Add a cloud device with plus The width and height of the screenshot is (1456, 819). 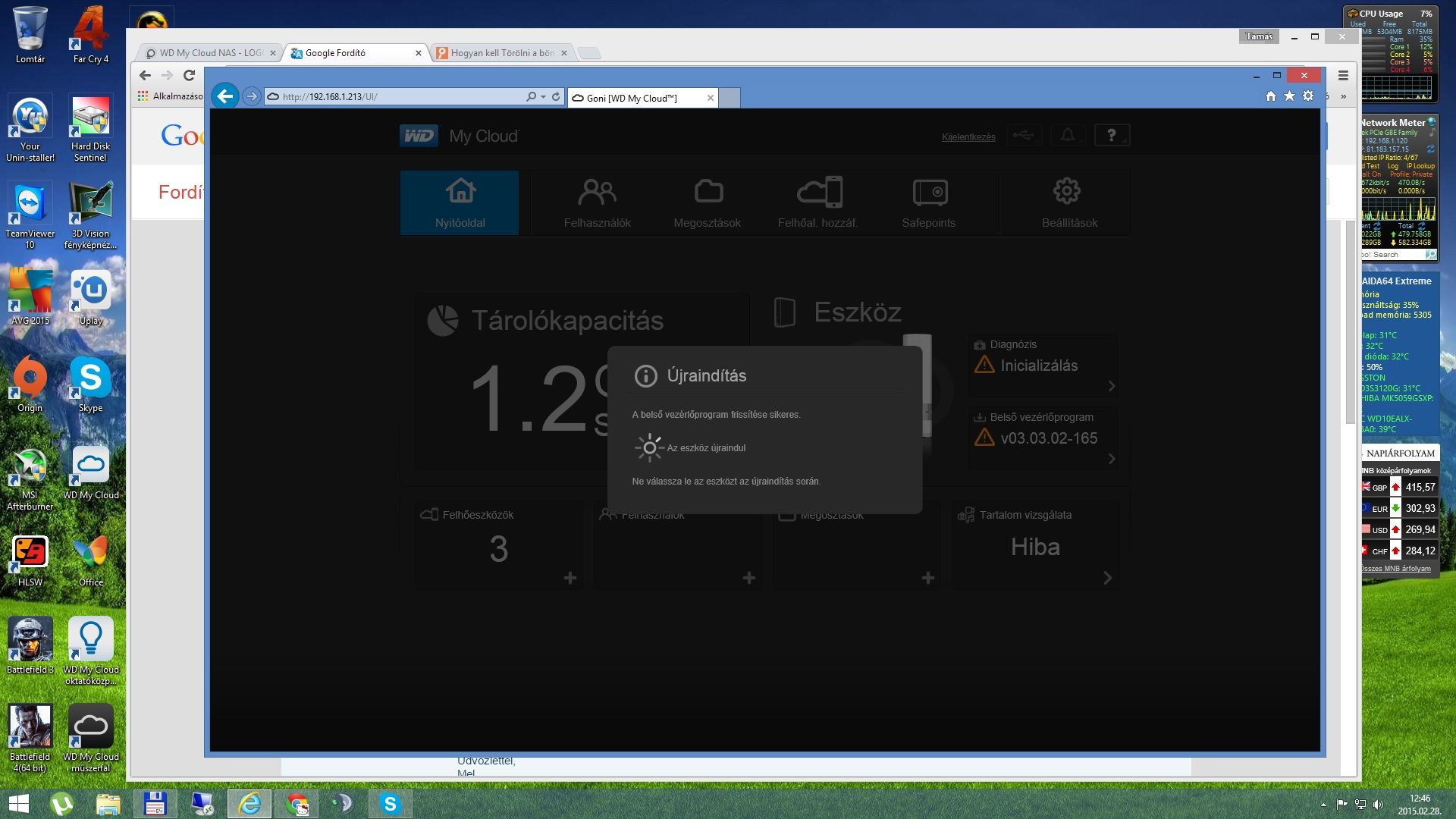570,578
